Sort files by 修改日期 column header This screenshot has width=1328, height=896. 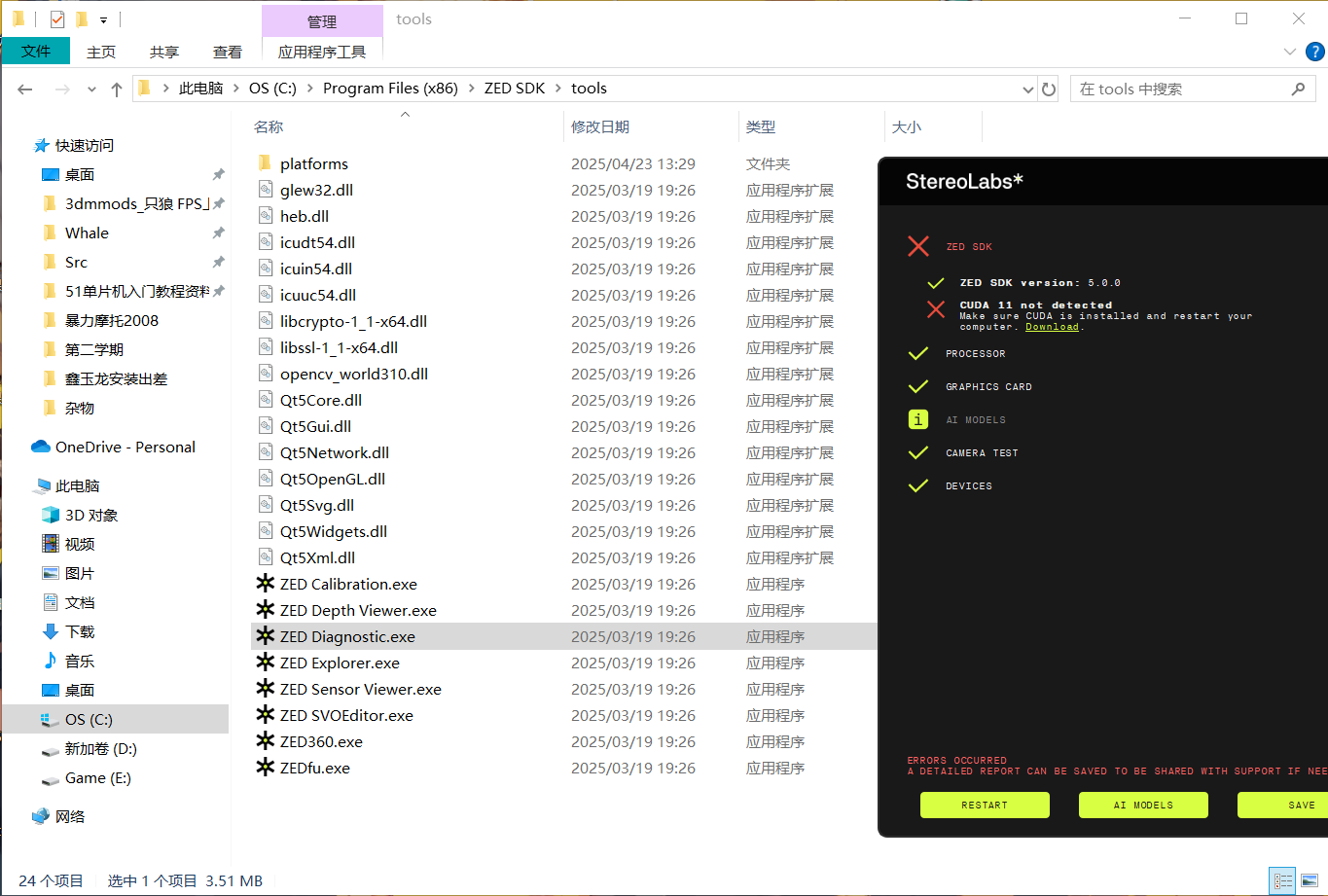(600, 127)
